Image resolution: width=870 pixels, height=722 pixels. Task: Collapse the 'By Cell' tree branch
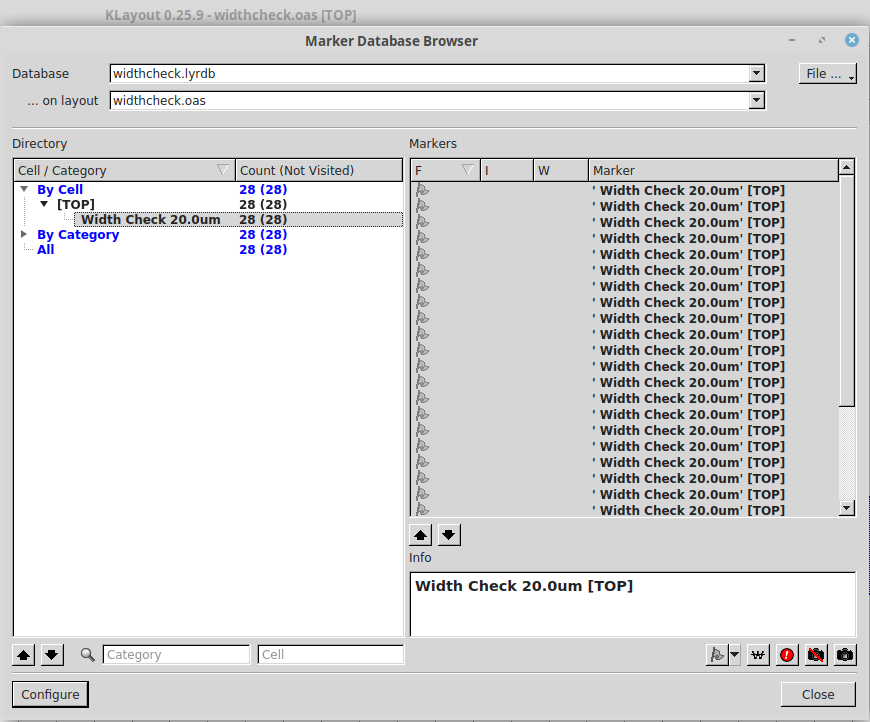point(24,189)
